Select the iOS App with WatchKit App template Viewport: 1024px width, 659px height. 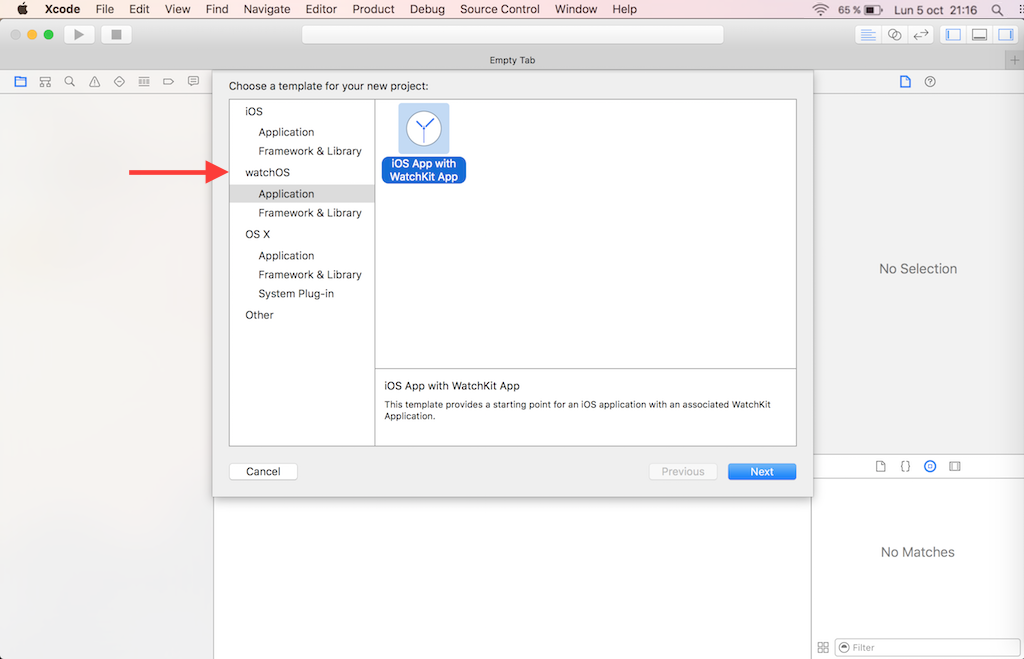pyautogui.click(x=424, y=143)
